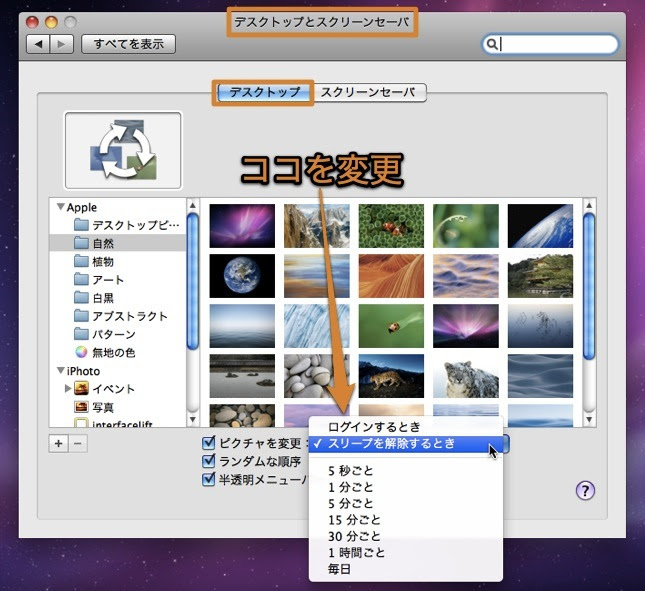The image size is (645, 591).
Task: Collapse the Apple group disclosure triangle
Action: coord(61,206)
